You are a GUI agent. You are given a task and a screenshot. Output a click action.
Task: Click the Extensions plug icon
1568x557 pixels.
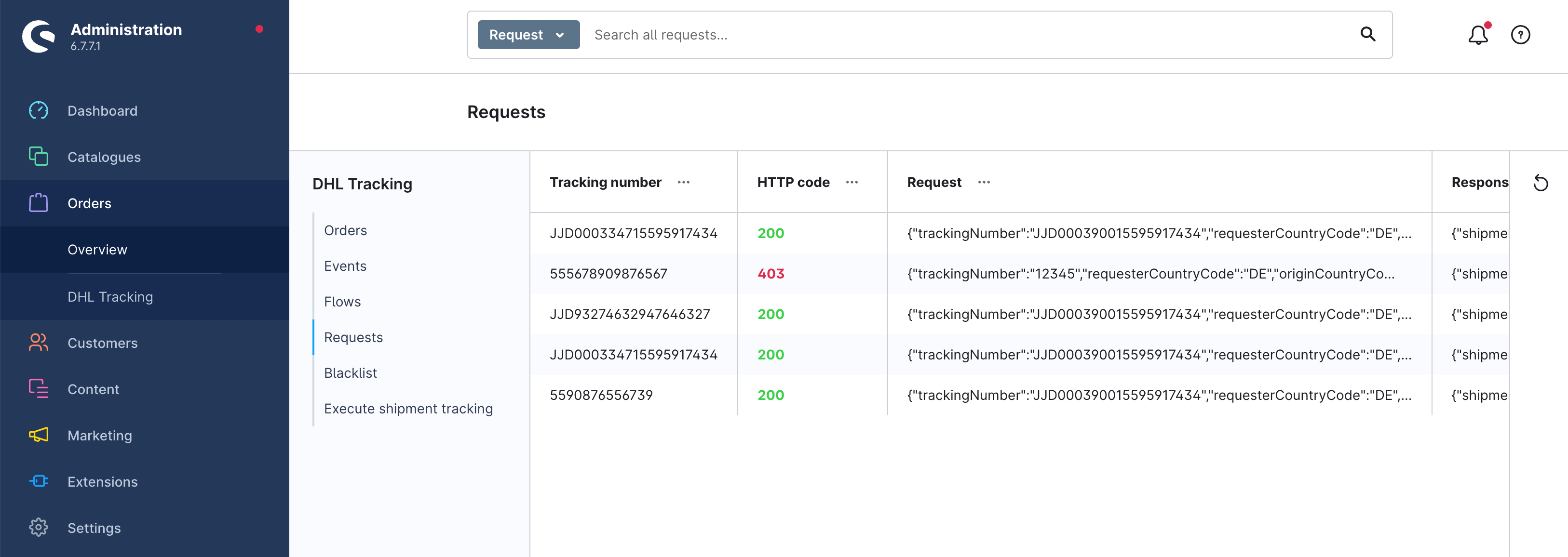(x=39, y=481)
